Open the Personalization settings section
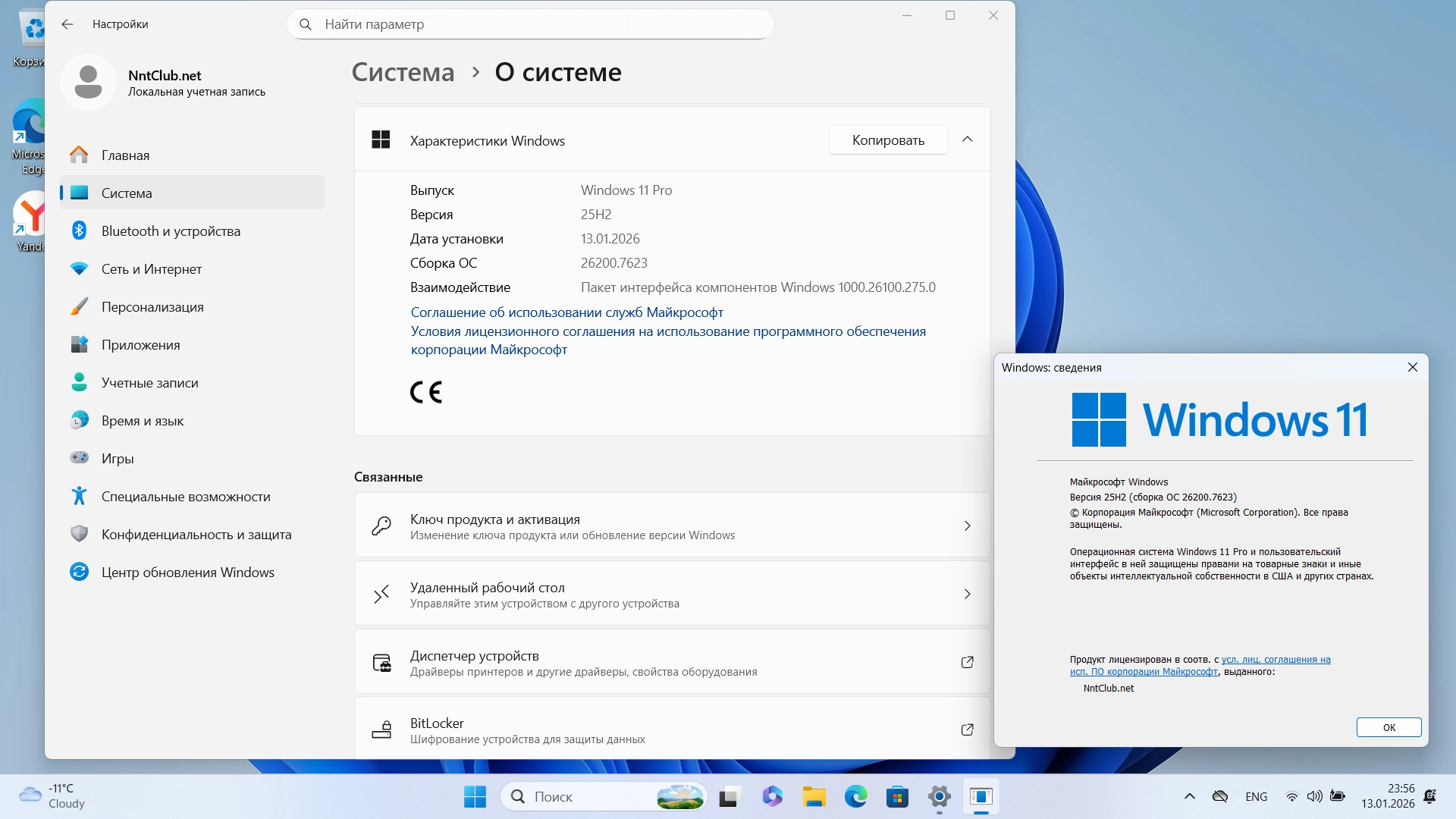 click(152, 306)
